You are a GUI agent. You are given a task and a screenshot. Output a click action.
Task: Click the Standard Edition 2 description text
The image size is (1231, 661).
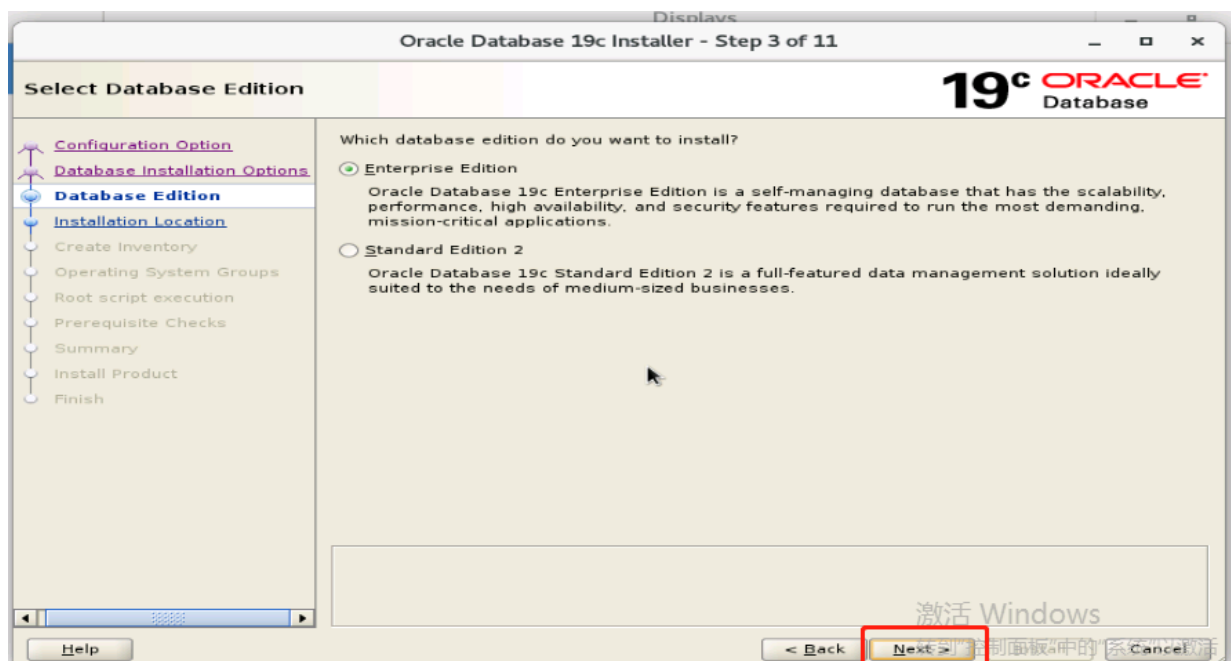764,281
